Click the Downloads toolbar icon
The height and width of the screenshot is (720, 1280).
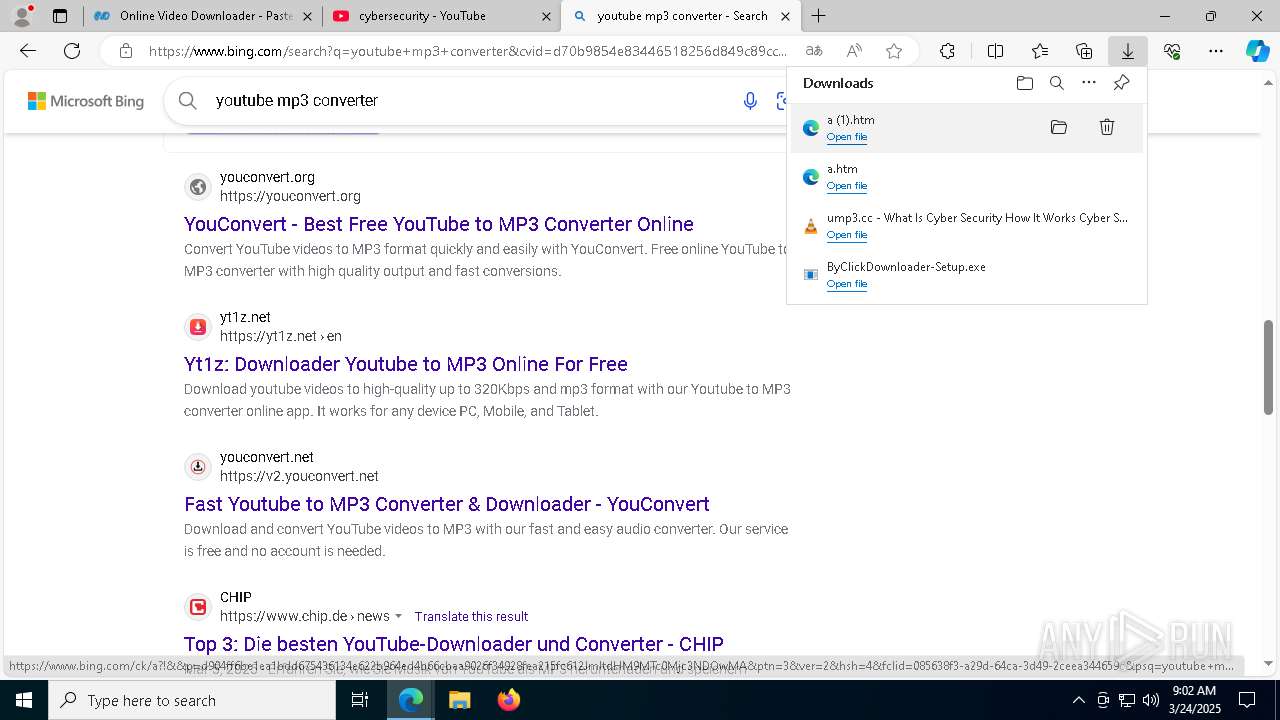tap(1128, 51)
